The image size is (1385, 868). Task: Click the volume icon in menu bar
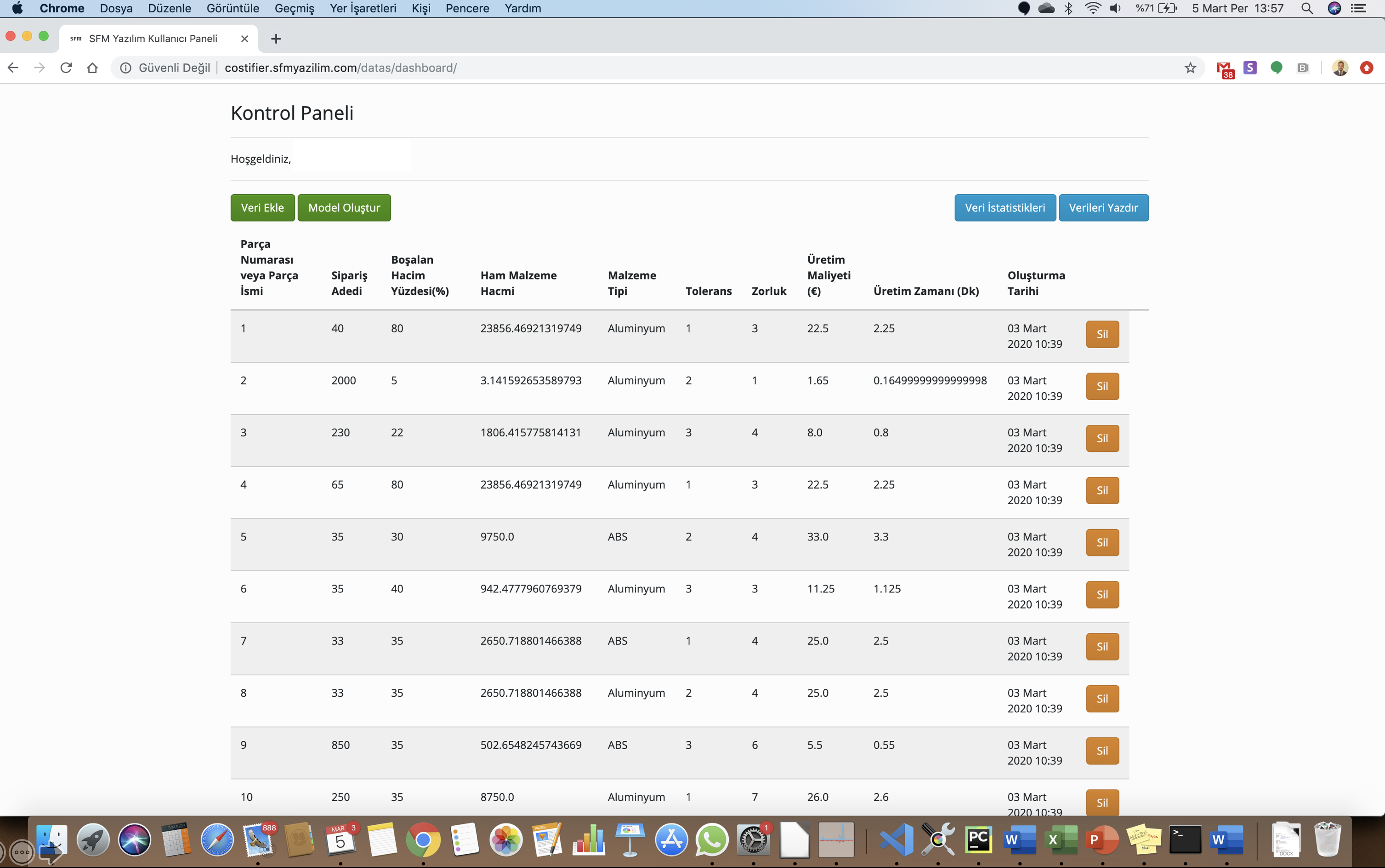[1116, 8]
